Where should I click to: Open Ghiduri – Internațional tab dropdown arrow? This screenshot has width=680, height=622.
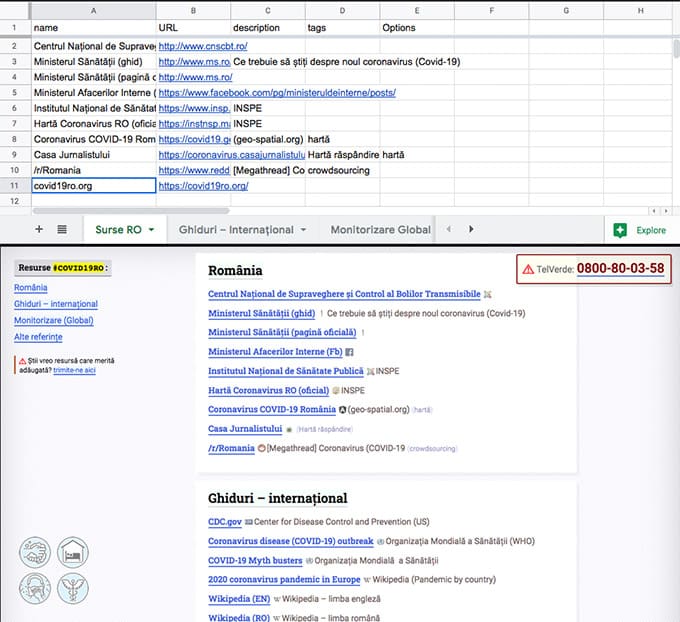303,230
